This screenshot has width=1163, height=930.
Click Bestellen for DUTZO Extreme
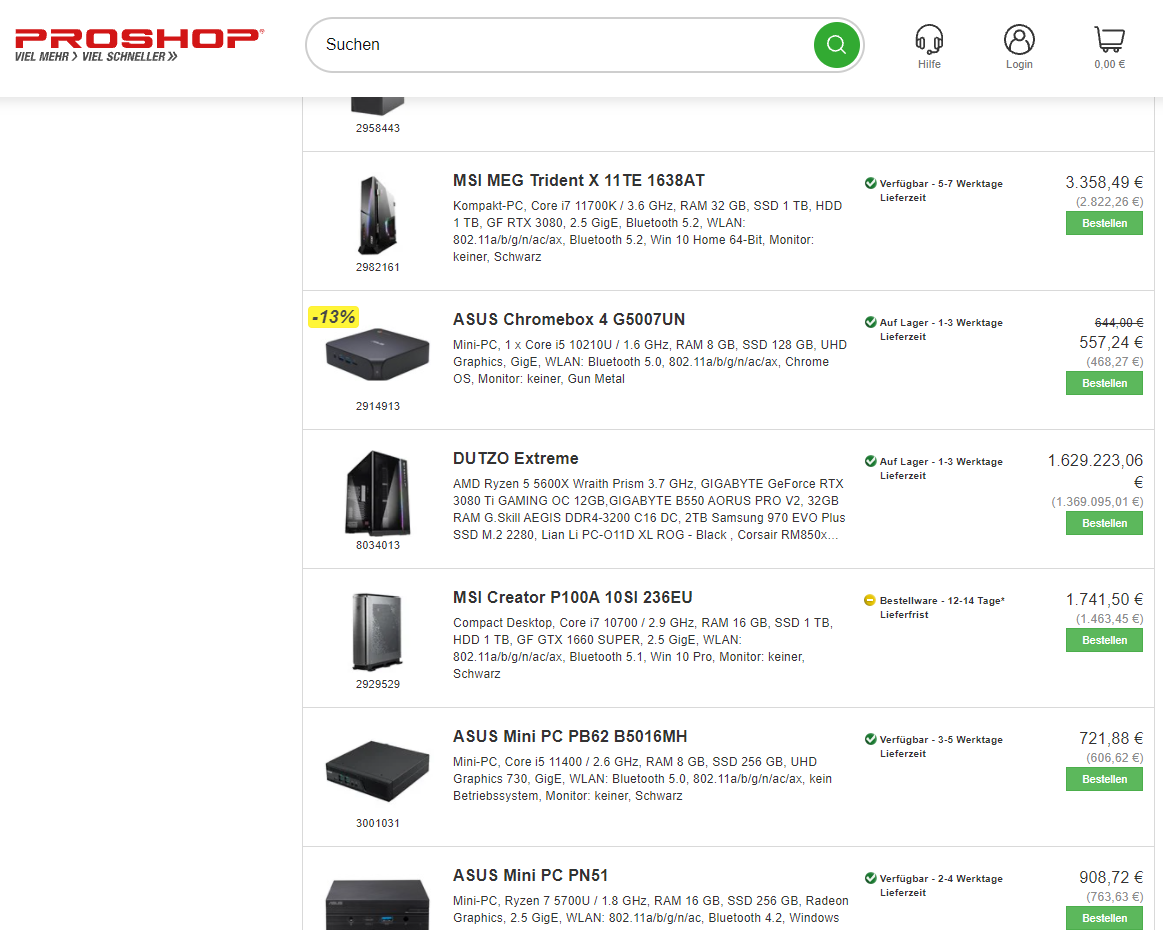click(x=1104, y=523)
